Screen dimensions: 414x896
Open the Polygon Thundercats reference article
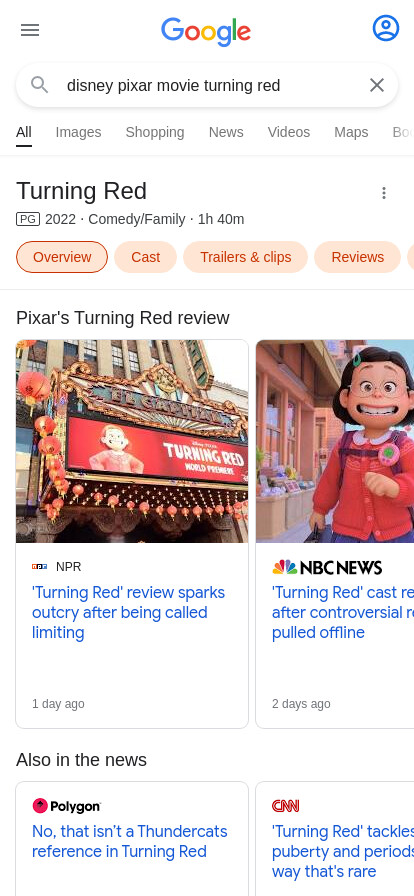pyautogui.click(x=130, y=841)
